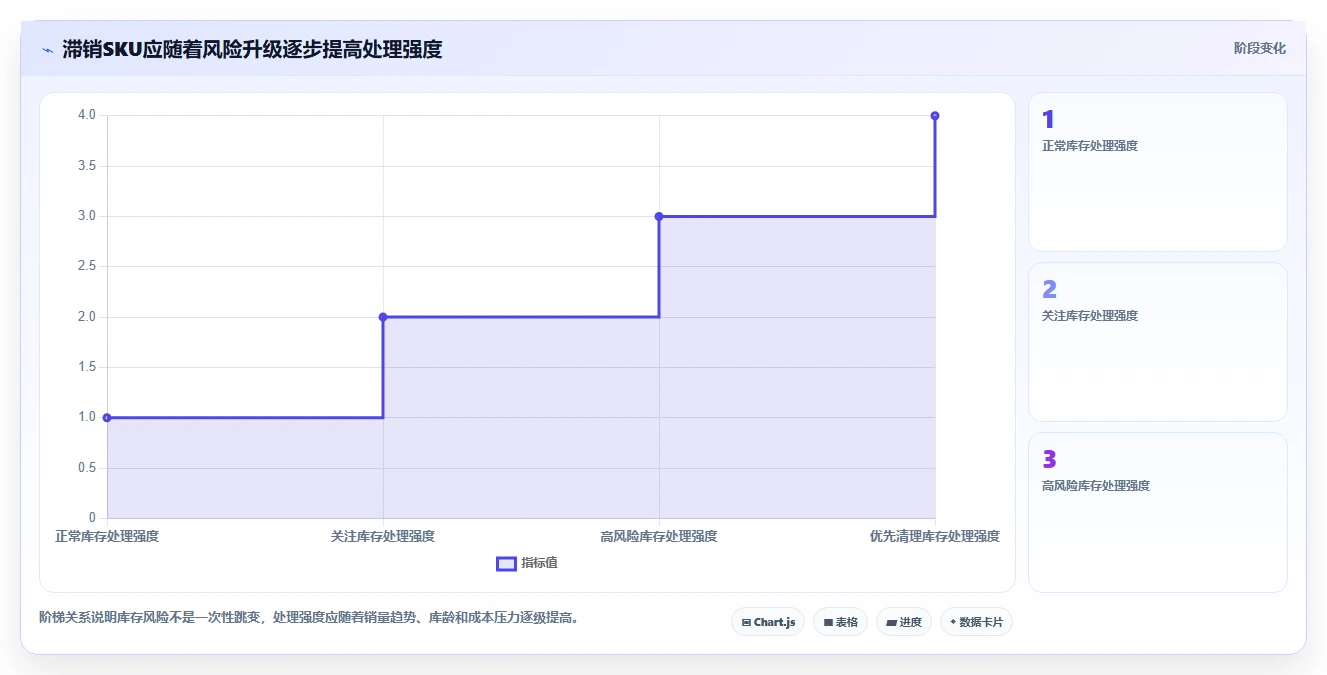Toggle the 指标值 legend swatch
Screen dimensions: 1327x675
506,563
